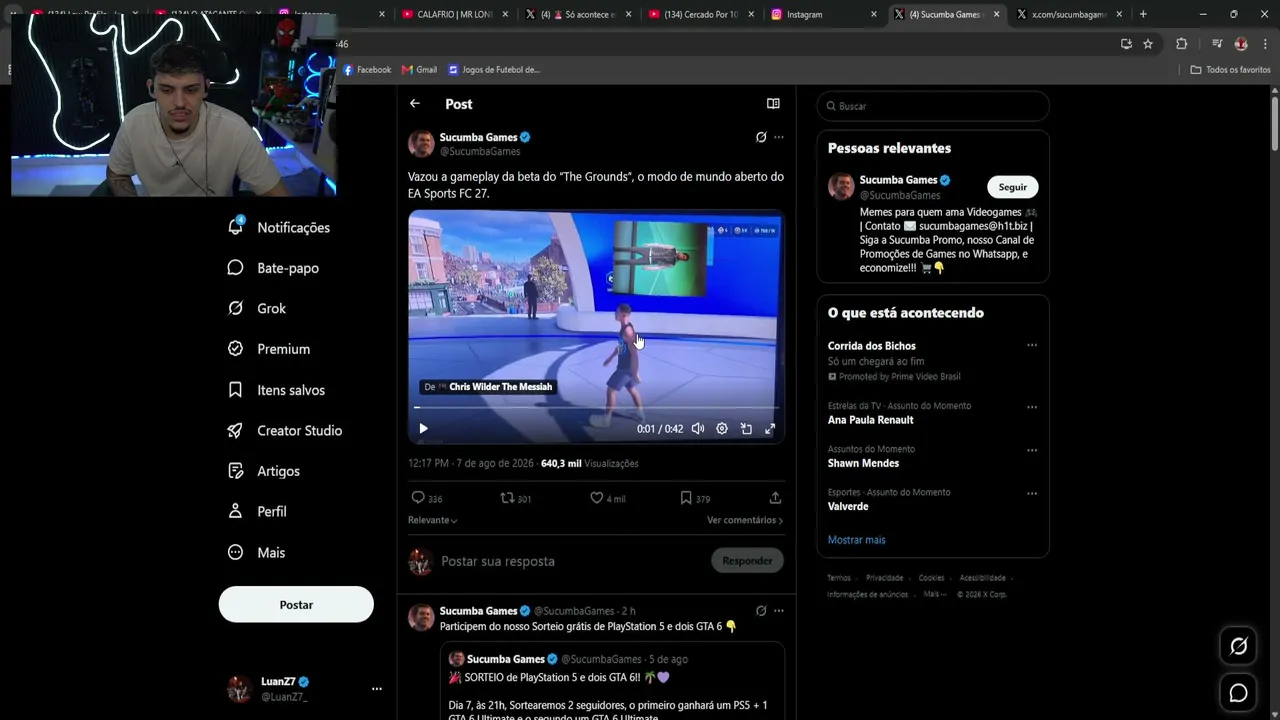Open browser media controls icon
This screenshot has width=1280, height=720.
tap(1217, 44)
